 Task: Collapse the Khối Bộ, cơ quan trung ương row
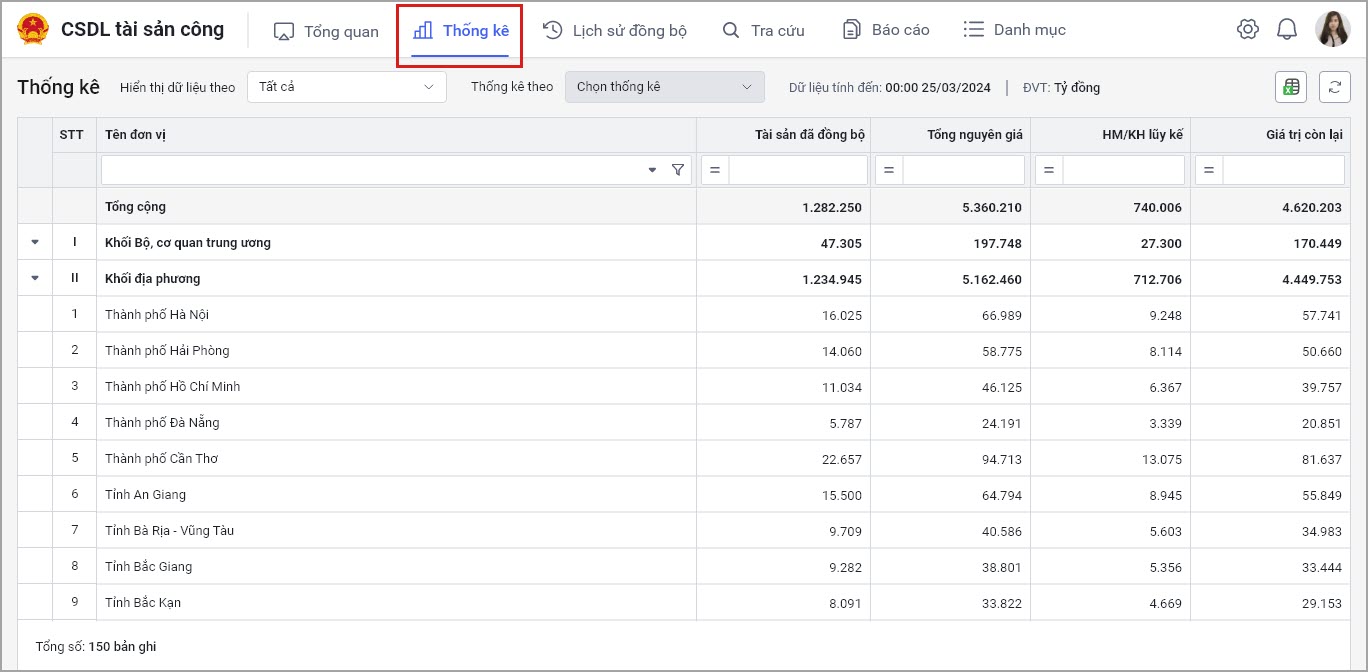tap(35, 242)
